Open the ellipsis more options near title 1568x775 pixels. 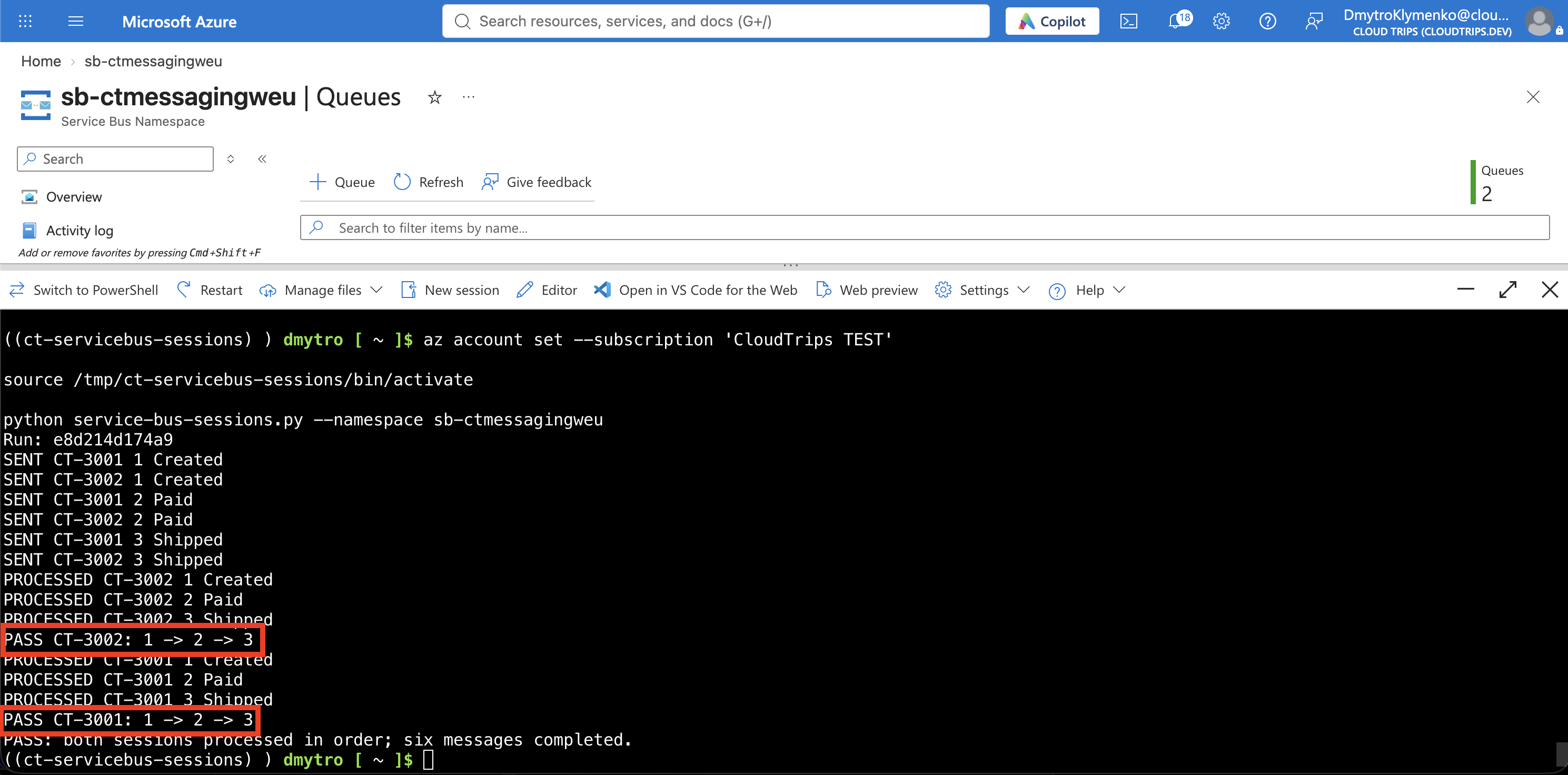tap(468, 97)
